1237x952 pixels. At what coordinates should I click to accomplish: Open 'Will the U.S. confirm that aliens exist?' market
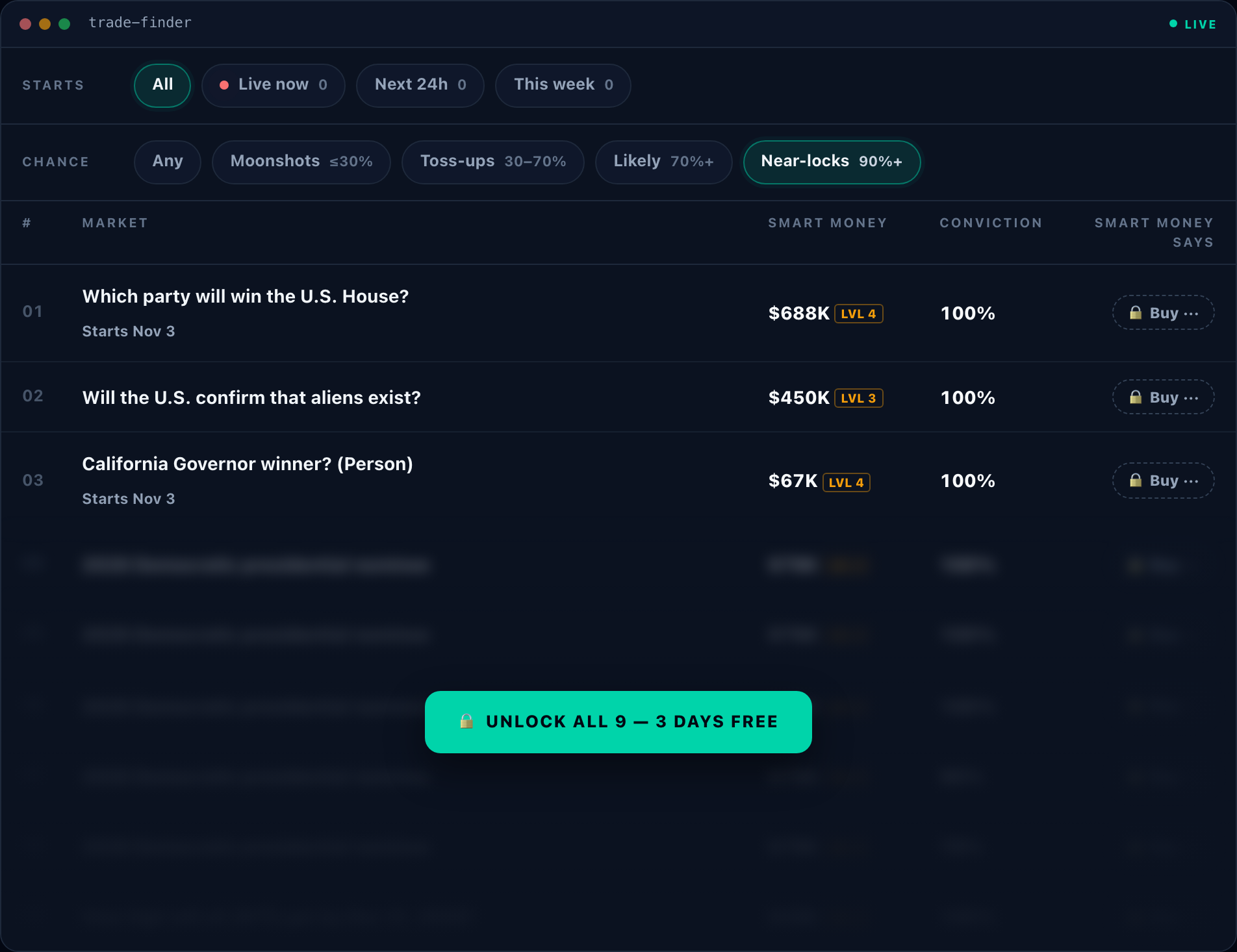point(251,397)
